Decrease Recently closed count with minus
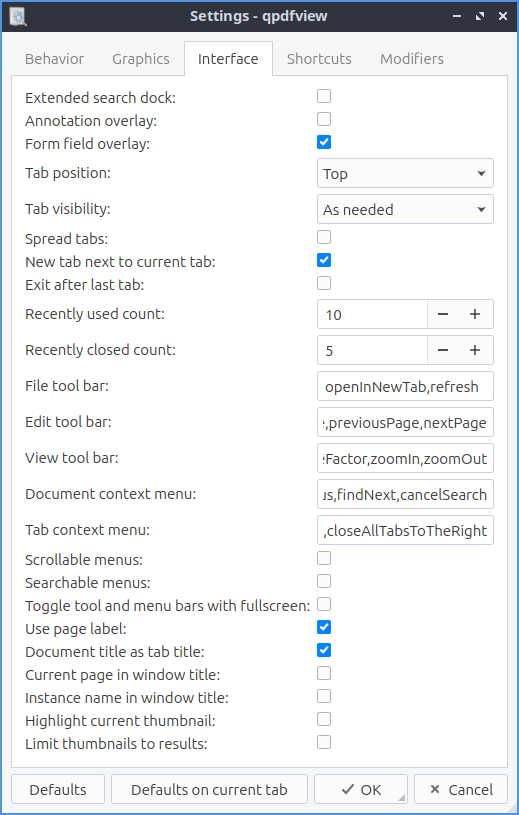The width and height of the screenshot is (519, 815). pos(443,350)
